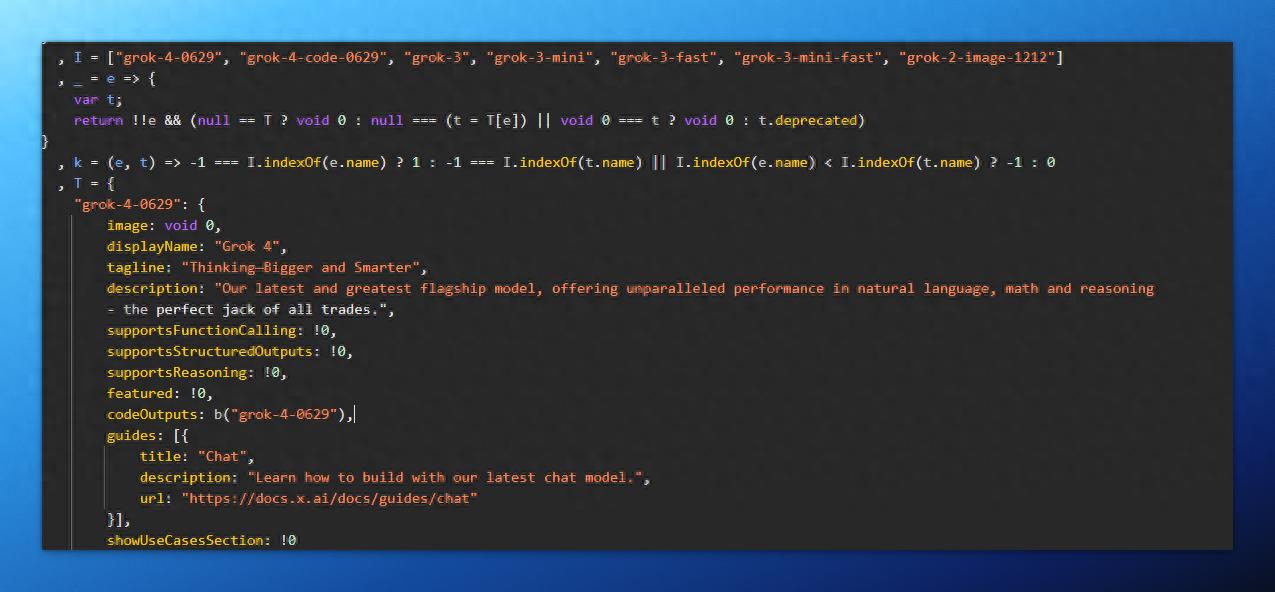The height and width of the screenshot is (592, 1275).
Task: Click the supportsReasoning property name
Action: tap(178, 373)
